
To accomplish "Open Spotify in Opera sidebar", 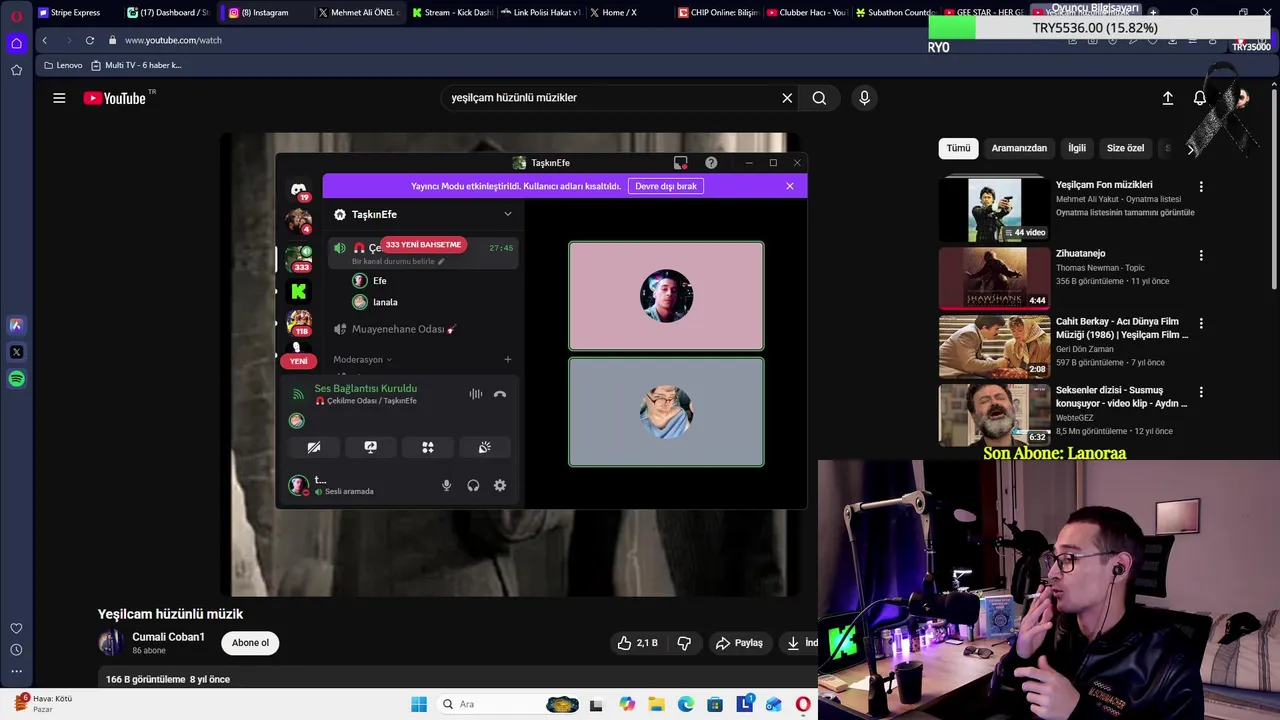I will click(16, 379).
